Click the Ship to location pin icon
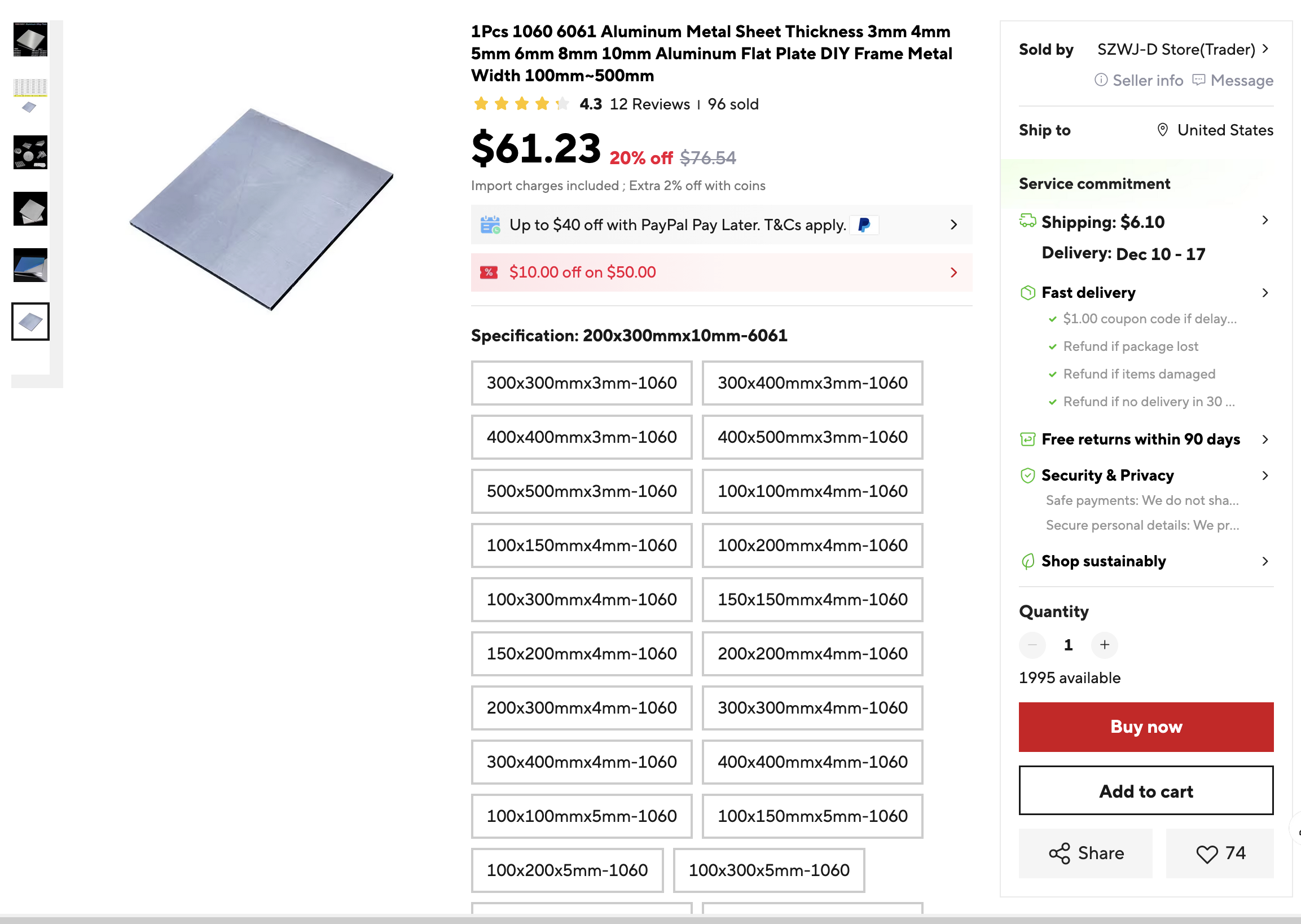This screenshot has height=924, width=1301. point(1163,130)
